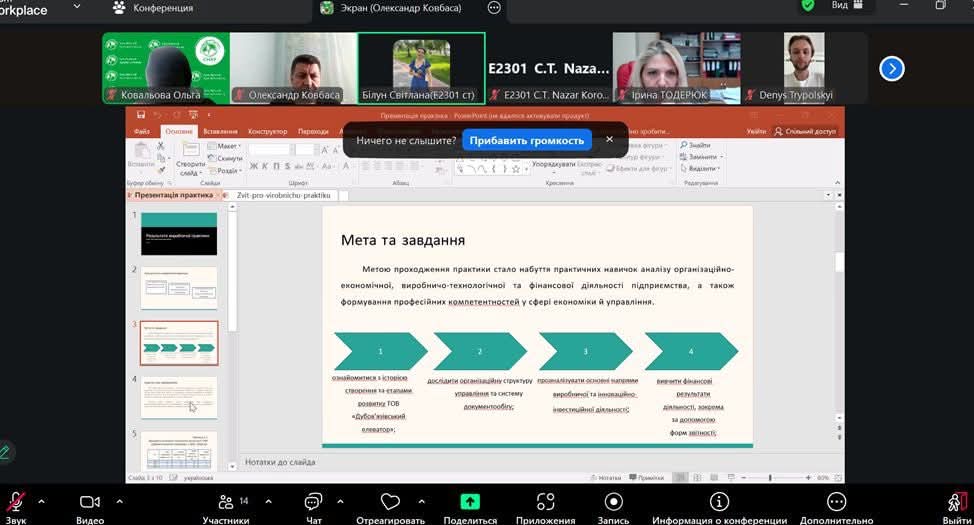Click the Отреагировать reactions heart icon
This screenshot has height=525, width=974.
390,502
